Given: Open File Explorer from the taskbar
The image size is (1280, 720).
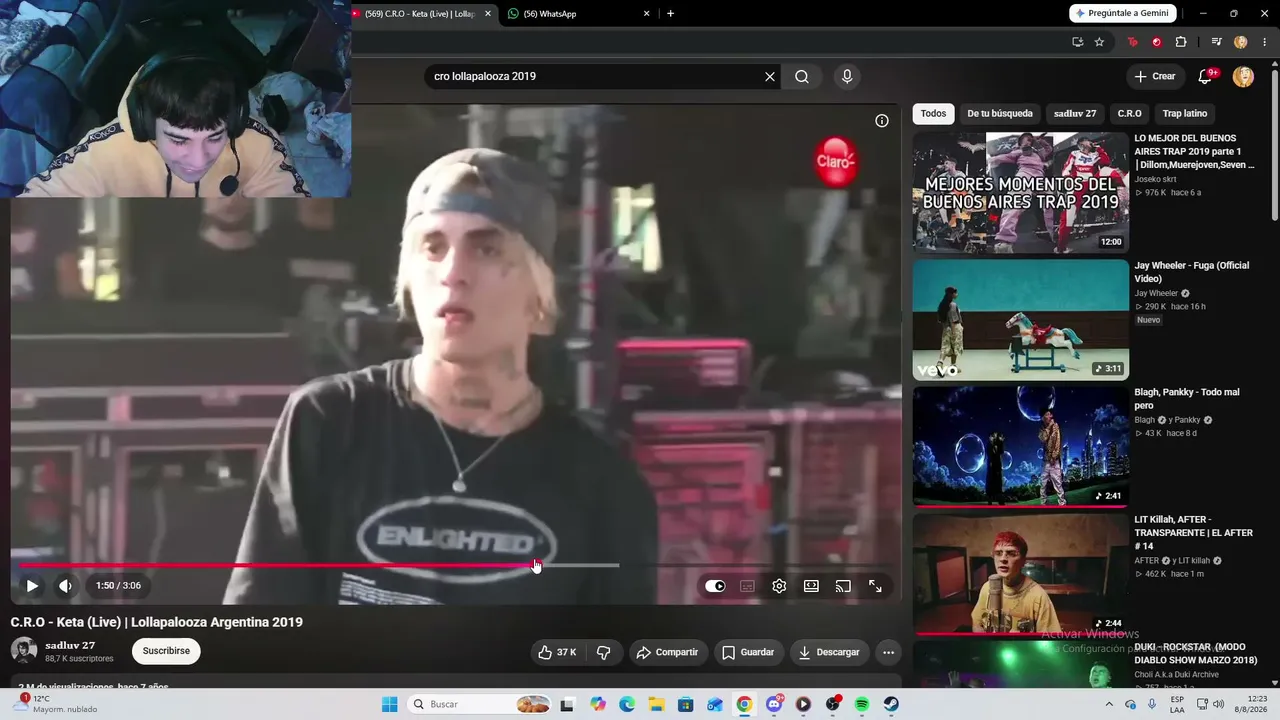Looking at the screenshot, I should [656, 704].
